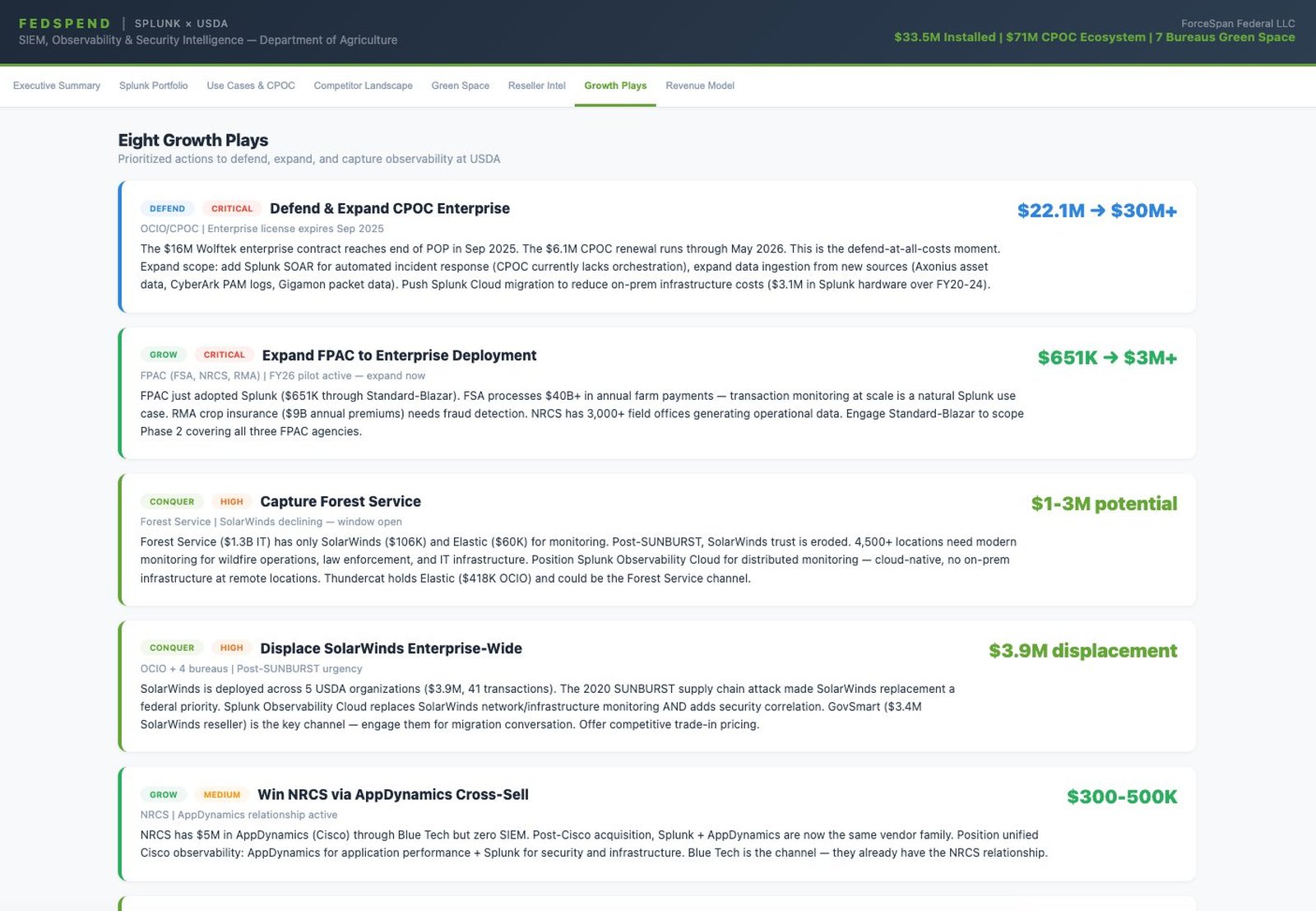Viewport: 1316px width, 911px height.
Task: Open the Reseller Intel tab
Action: [537, 86]
